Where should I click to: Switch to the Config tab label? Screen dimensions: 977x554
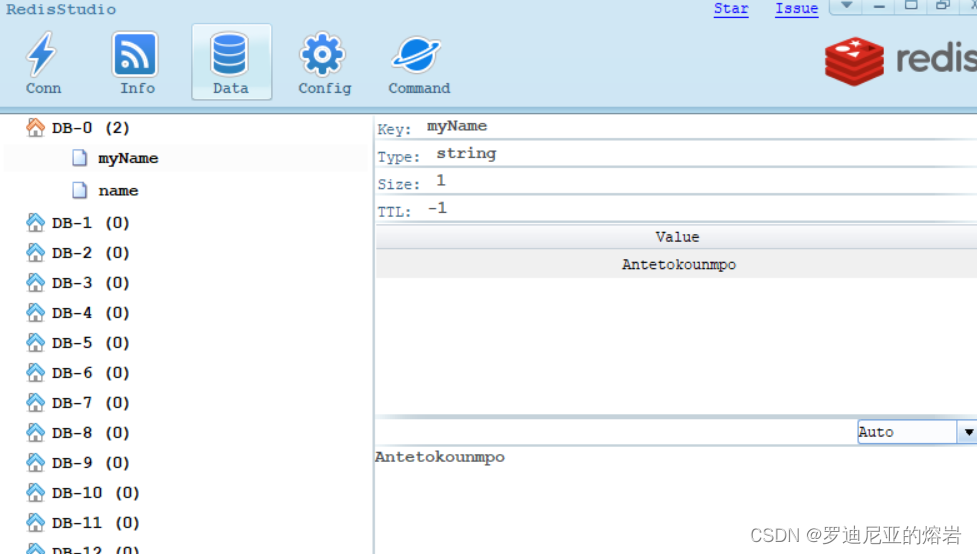click(325, 88)
